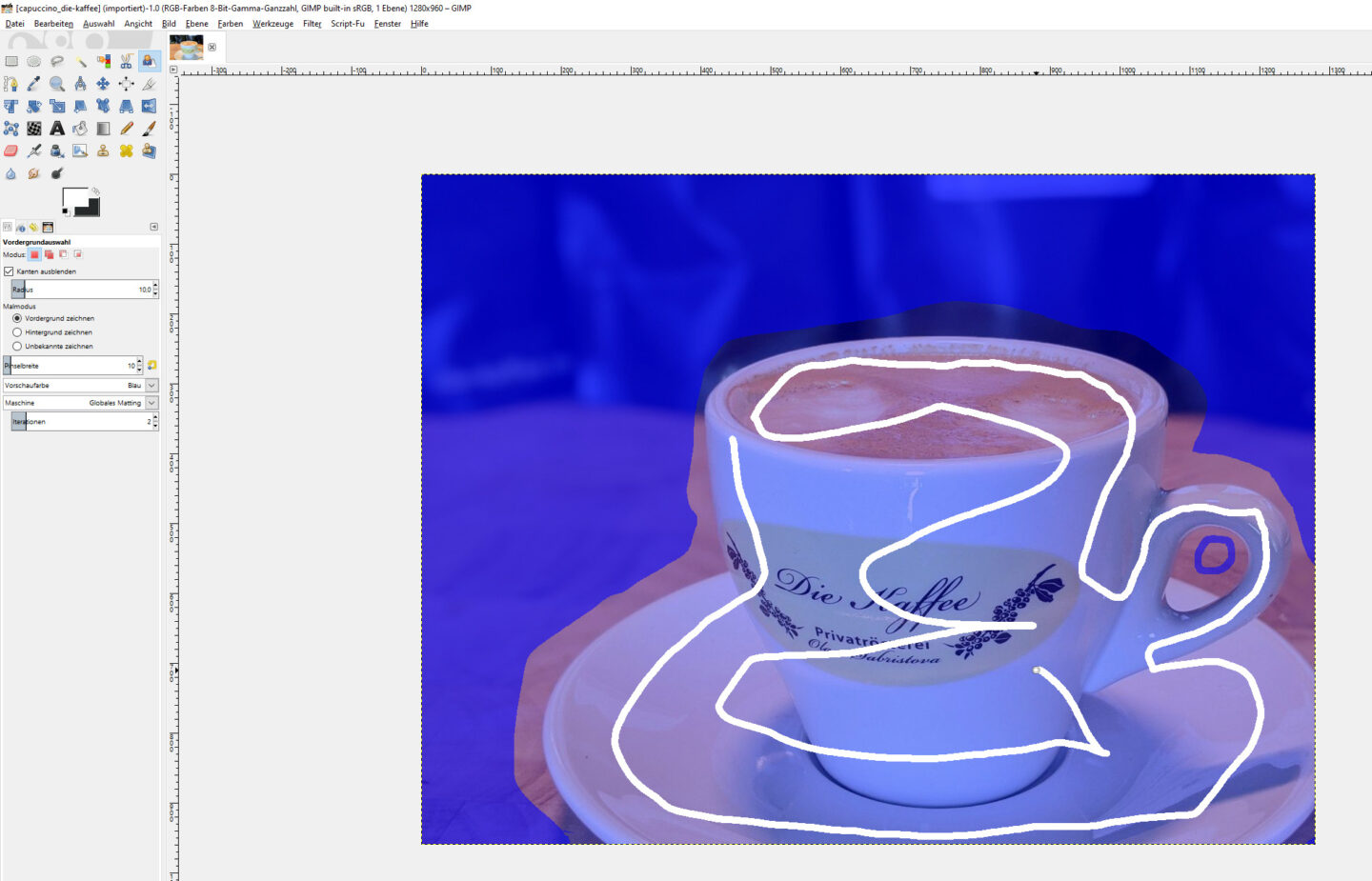This screenshot has width=1372, height=881.
Task: Select the Heal tool
Action: point(126,150)
